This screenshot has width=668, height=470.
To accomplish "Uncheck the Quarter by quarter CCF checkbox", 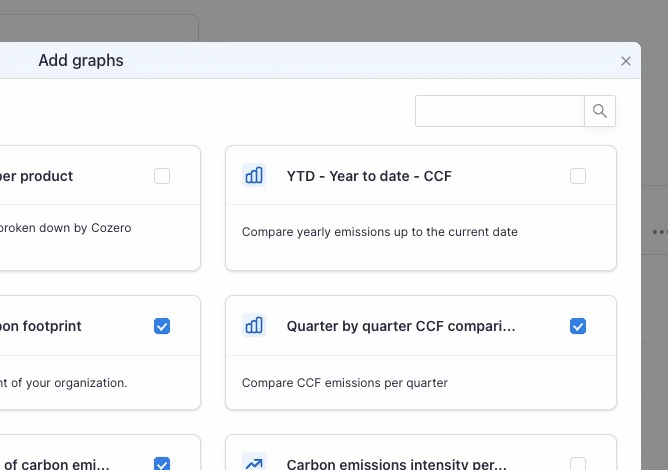I will coord(578,326).
